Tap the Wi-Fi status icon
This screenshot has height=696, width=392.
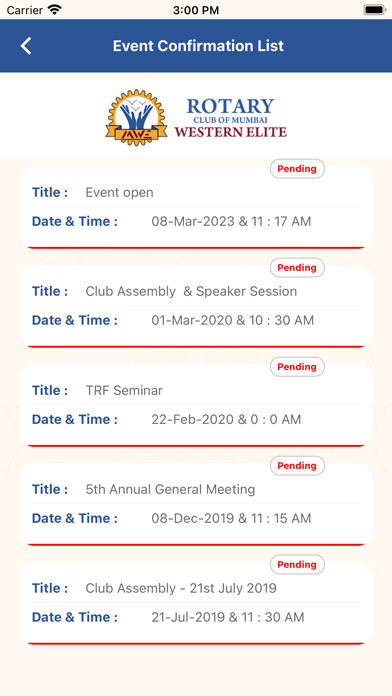55,10
